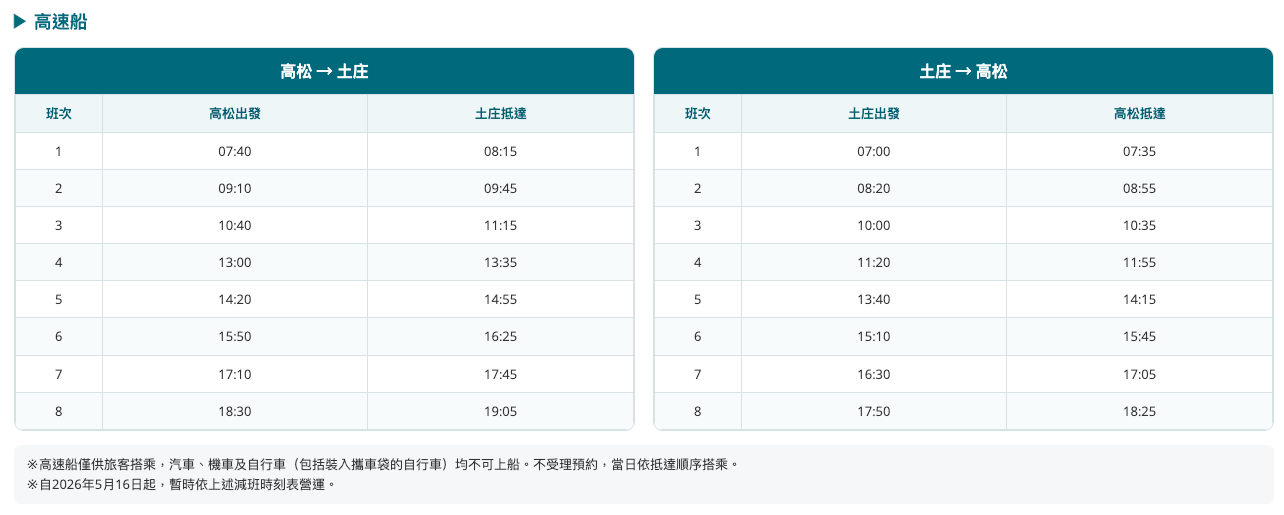
Task: Choose the 14:20 time cell
Action: point(235,299)
